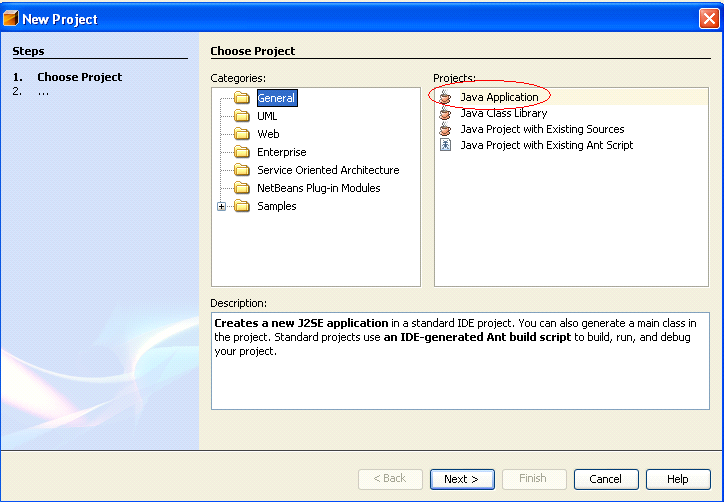Click the NetBeans Plug-in Modules folder icon
This screenshot has height=503, width=725.
click(242, 188)
